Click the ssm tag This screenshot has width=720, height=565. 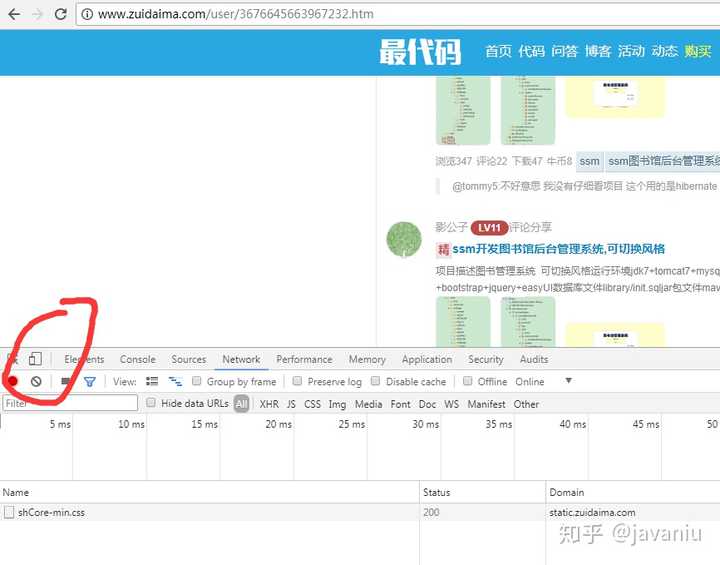pos(589,161)
